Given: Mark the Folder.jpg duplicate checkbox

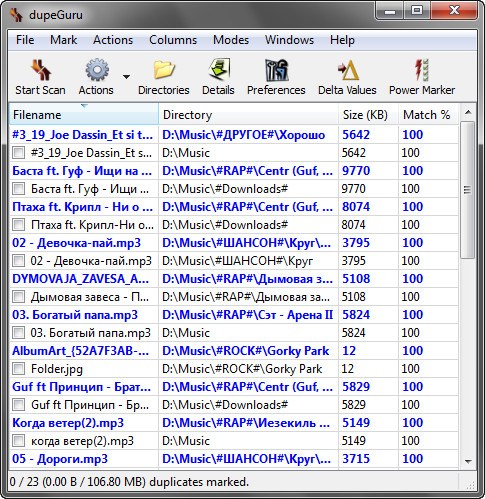Looking at the screenshot, I should 18,369.
